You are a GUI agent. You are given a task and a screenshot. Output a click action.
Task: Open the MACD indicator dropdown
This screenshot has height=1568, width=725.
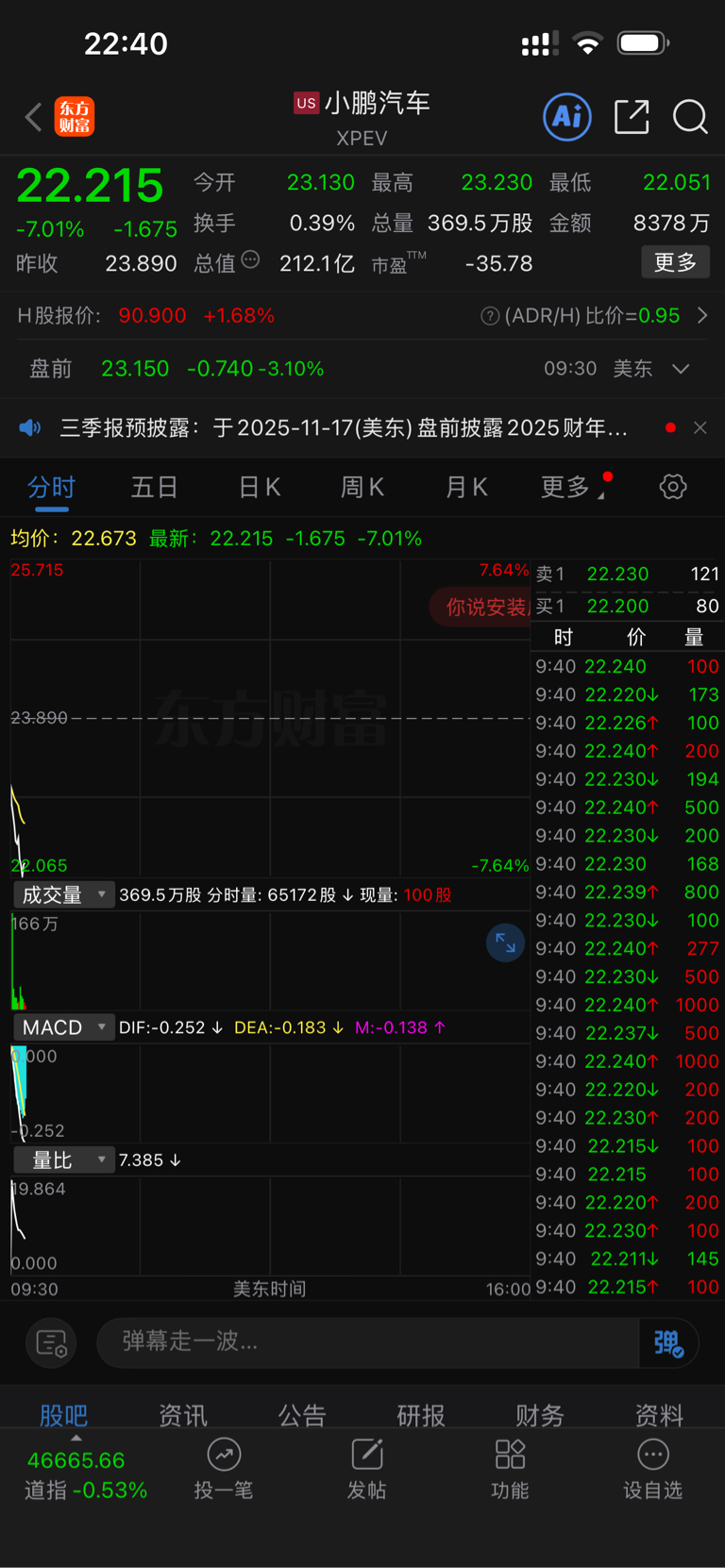pos(63,1027)
